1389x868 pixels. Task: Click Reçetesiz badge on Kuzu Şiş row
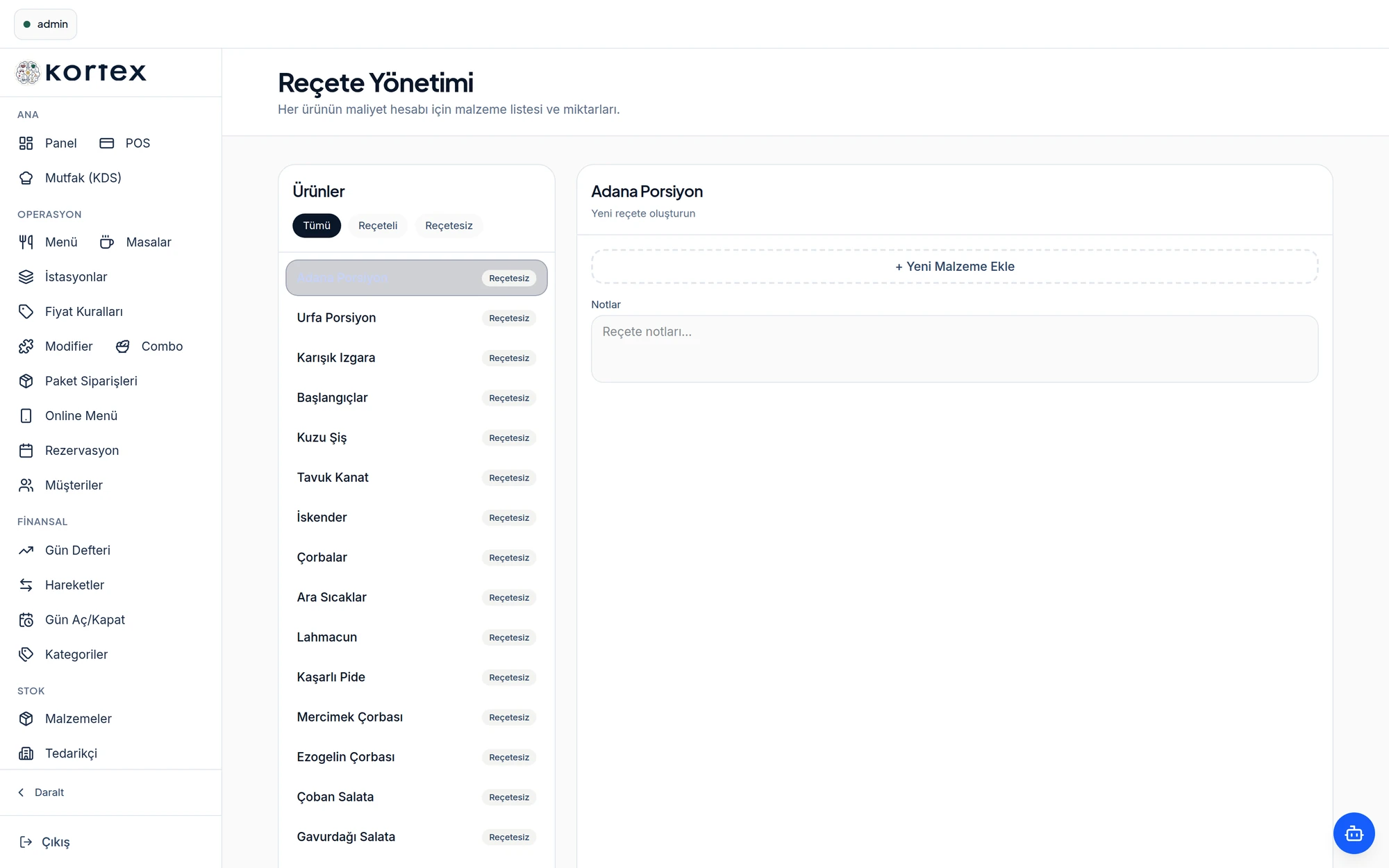(509, 438)
